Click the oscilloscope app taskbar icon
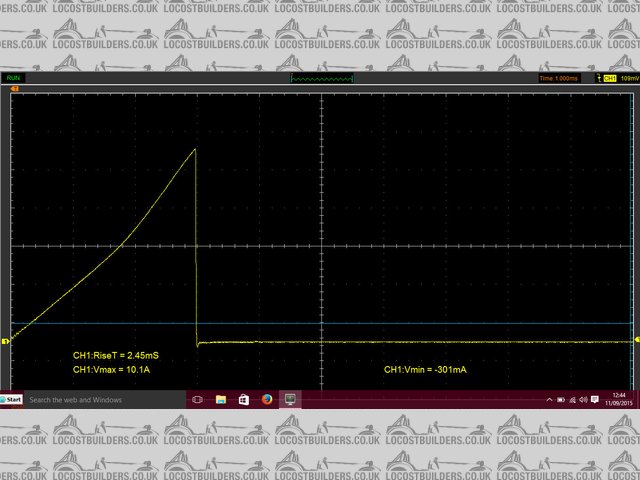The image size is (640, 480). (291, 399)
